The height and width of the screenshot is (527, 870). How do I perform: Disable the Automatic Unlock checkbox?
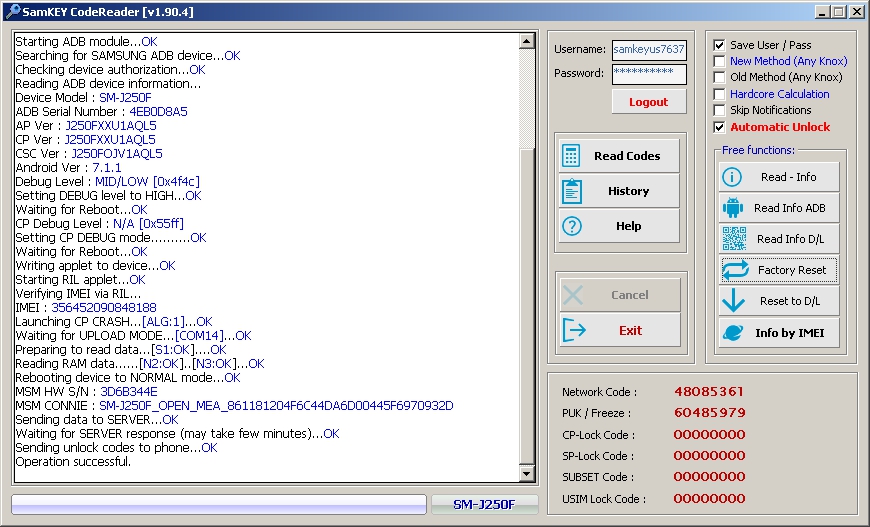tap(719, 127)
